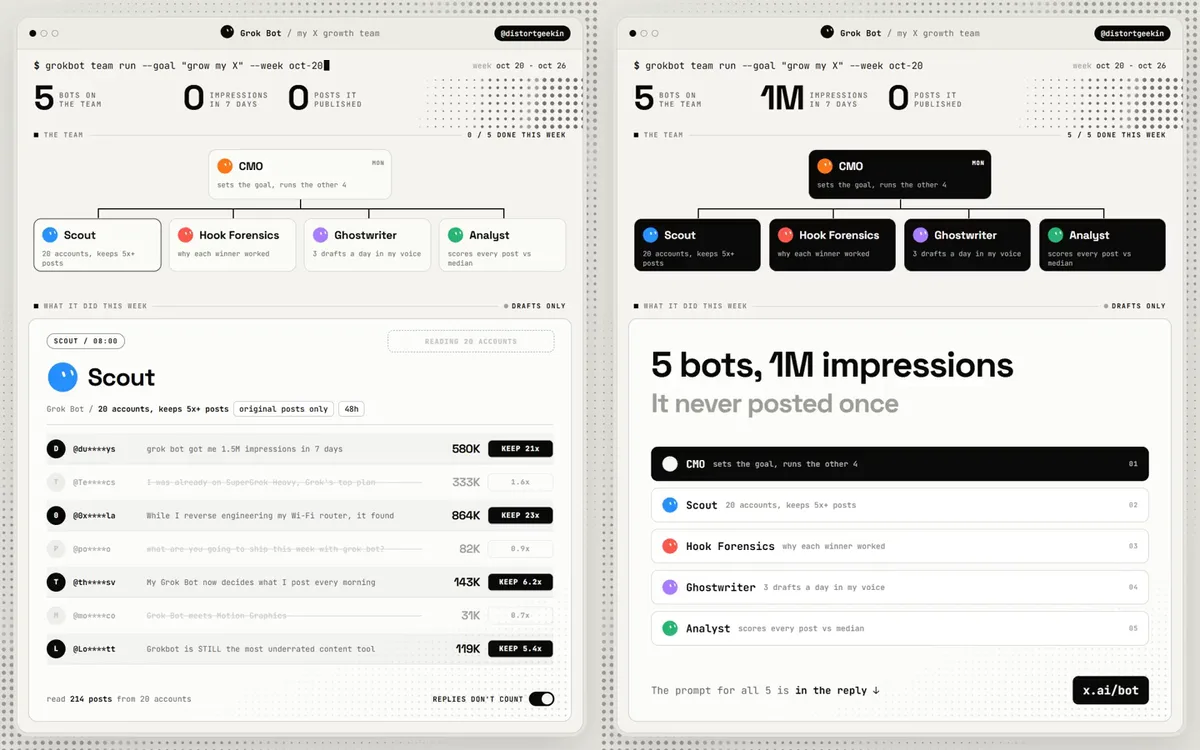Click the purple Ghostwriter icon on black card
The height and width of the screenshot is (750, 1200).
point(920,235)
